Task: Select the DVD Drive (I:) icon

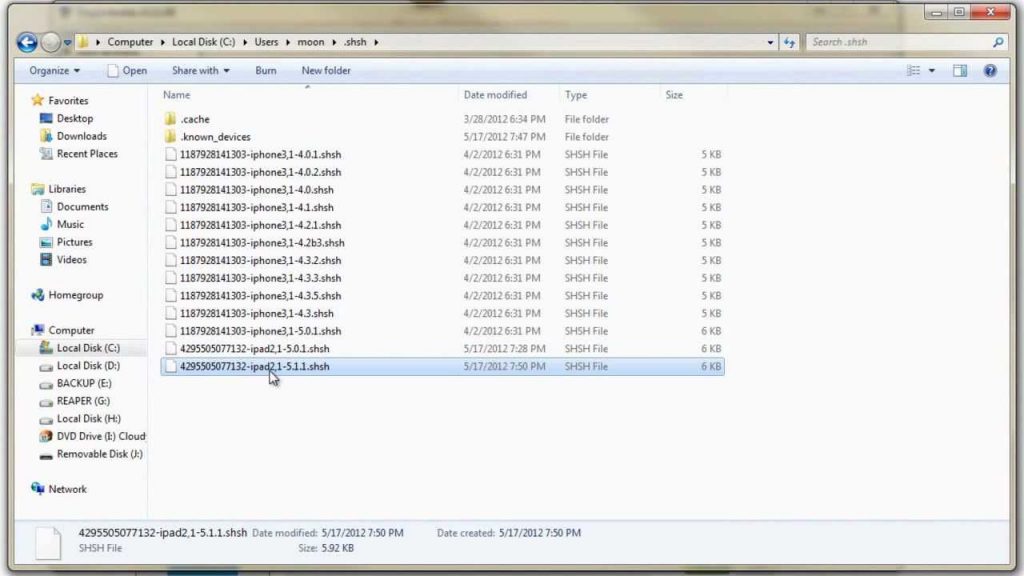Action: 46,436
